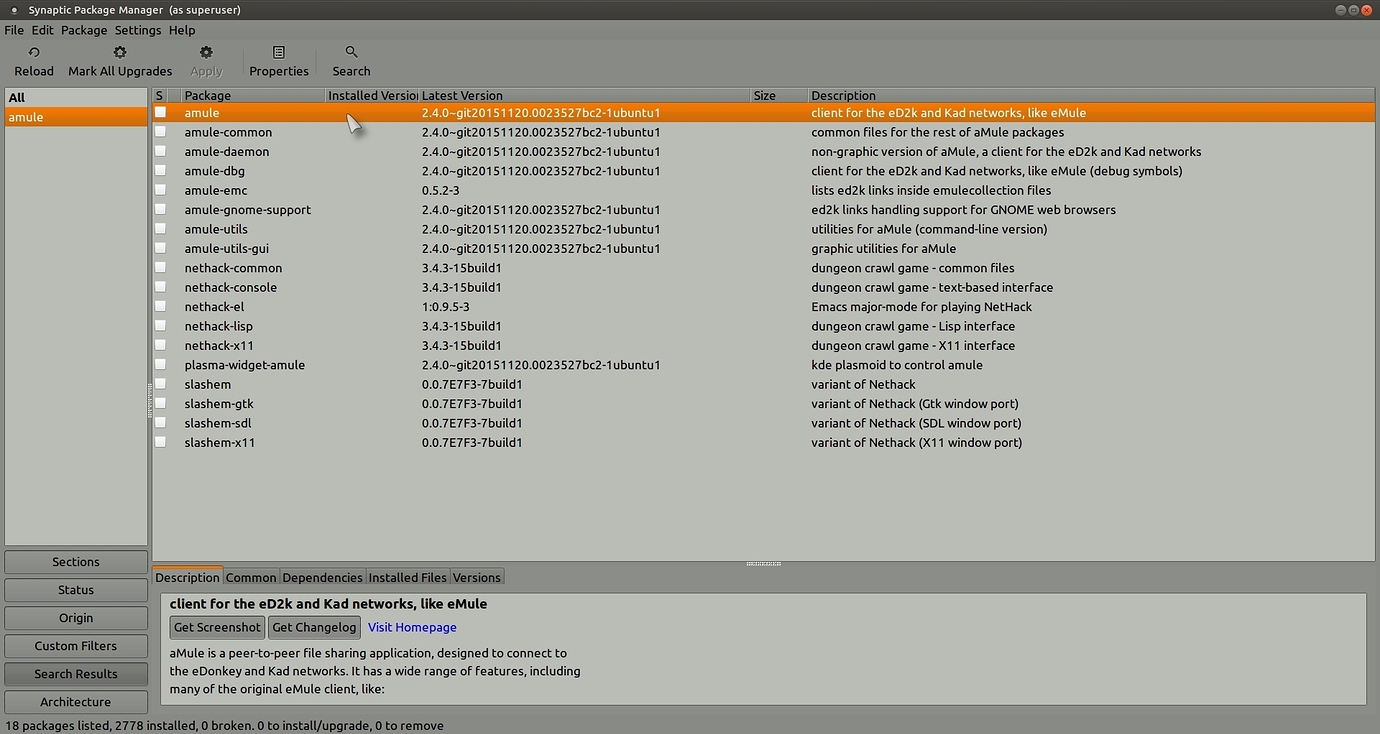Sort by the Latest Version column header
The height and width of the screenshot is (734, 1380).
pyautogui.click(x=584, y=95)
